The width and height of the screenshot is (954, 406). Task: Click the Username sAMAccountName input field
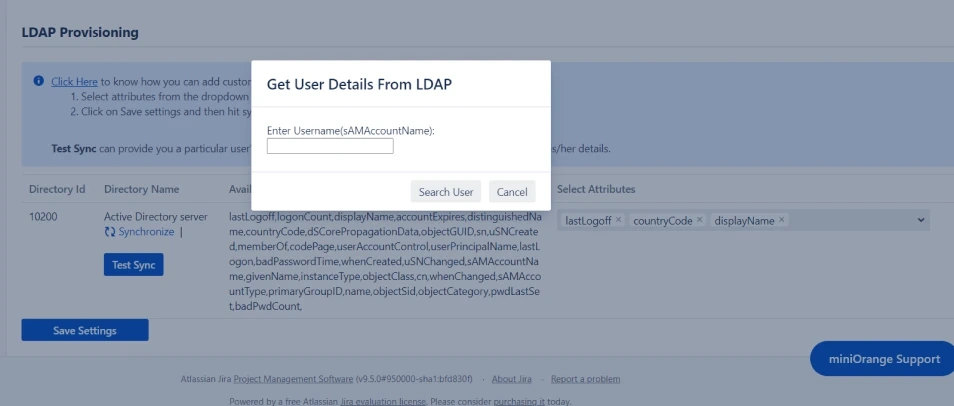coord(330,146)
